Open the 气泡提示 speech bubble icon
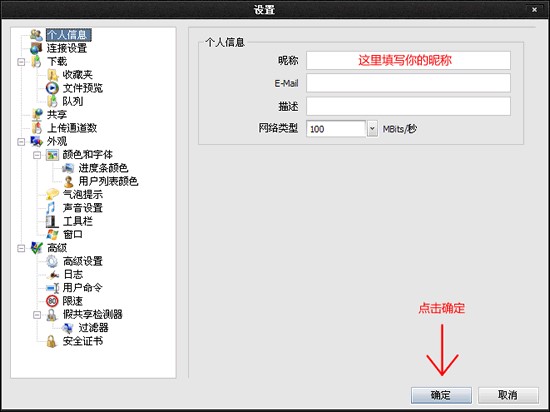Image resolution: width=550 pixels, height=412 pixels. coord(52,194)
